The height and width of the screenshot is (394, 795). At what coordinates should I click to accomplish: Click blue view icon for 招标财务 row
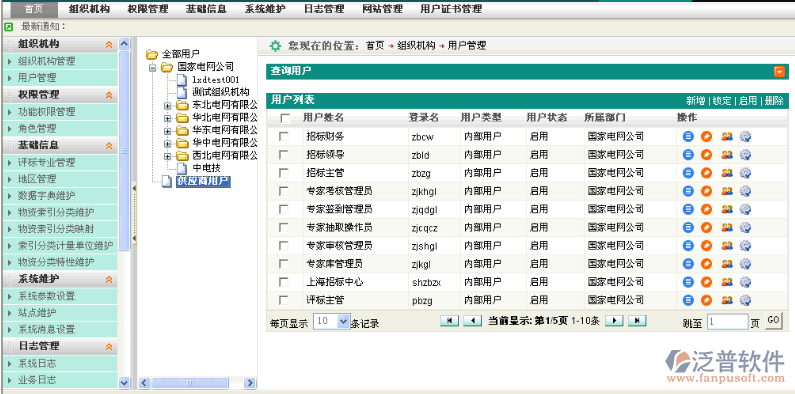(688, 136)
